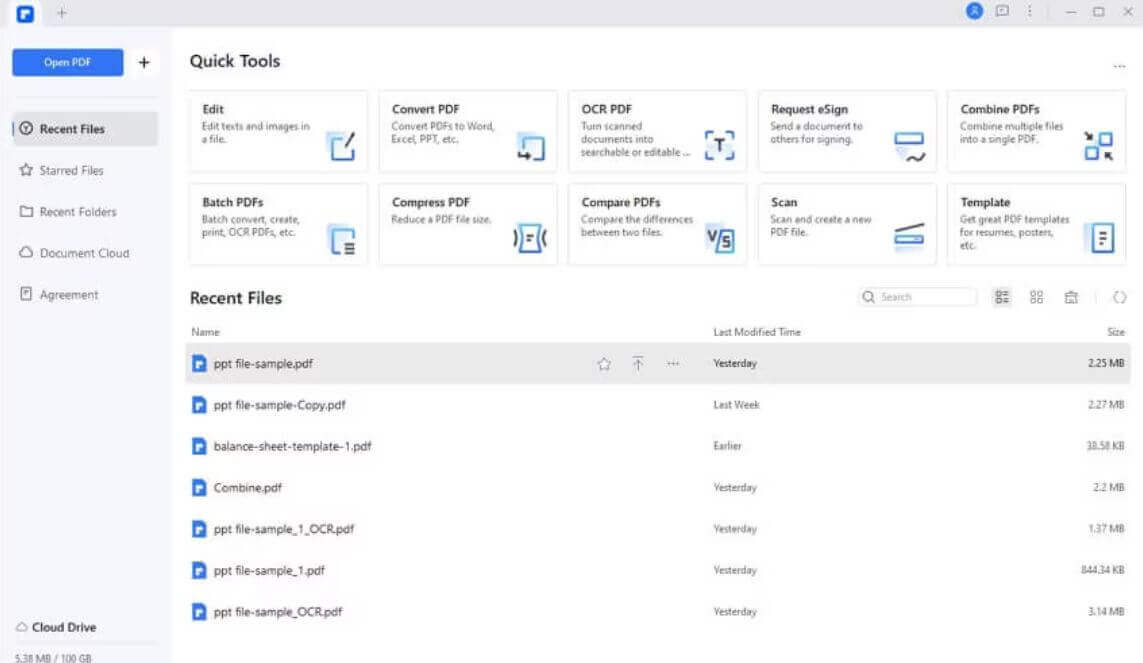Go to Starred Files in sidebar
1143x663 pixels.
[71, 171]
